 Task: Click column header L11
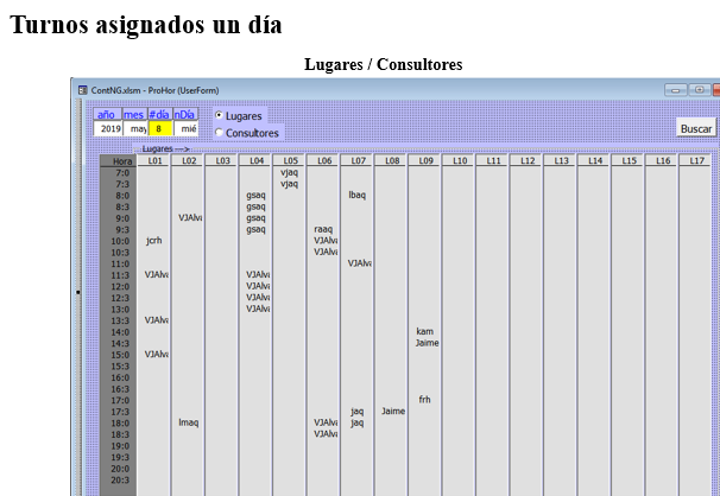click(x=494, y=161)
